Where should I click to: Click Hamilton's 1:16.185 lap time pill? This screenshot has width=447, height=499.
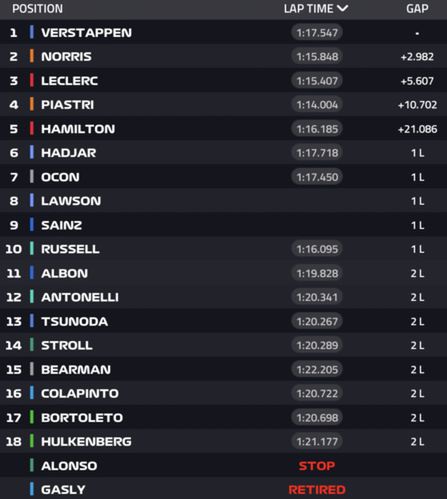[x=317, y=129]
